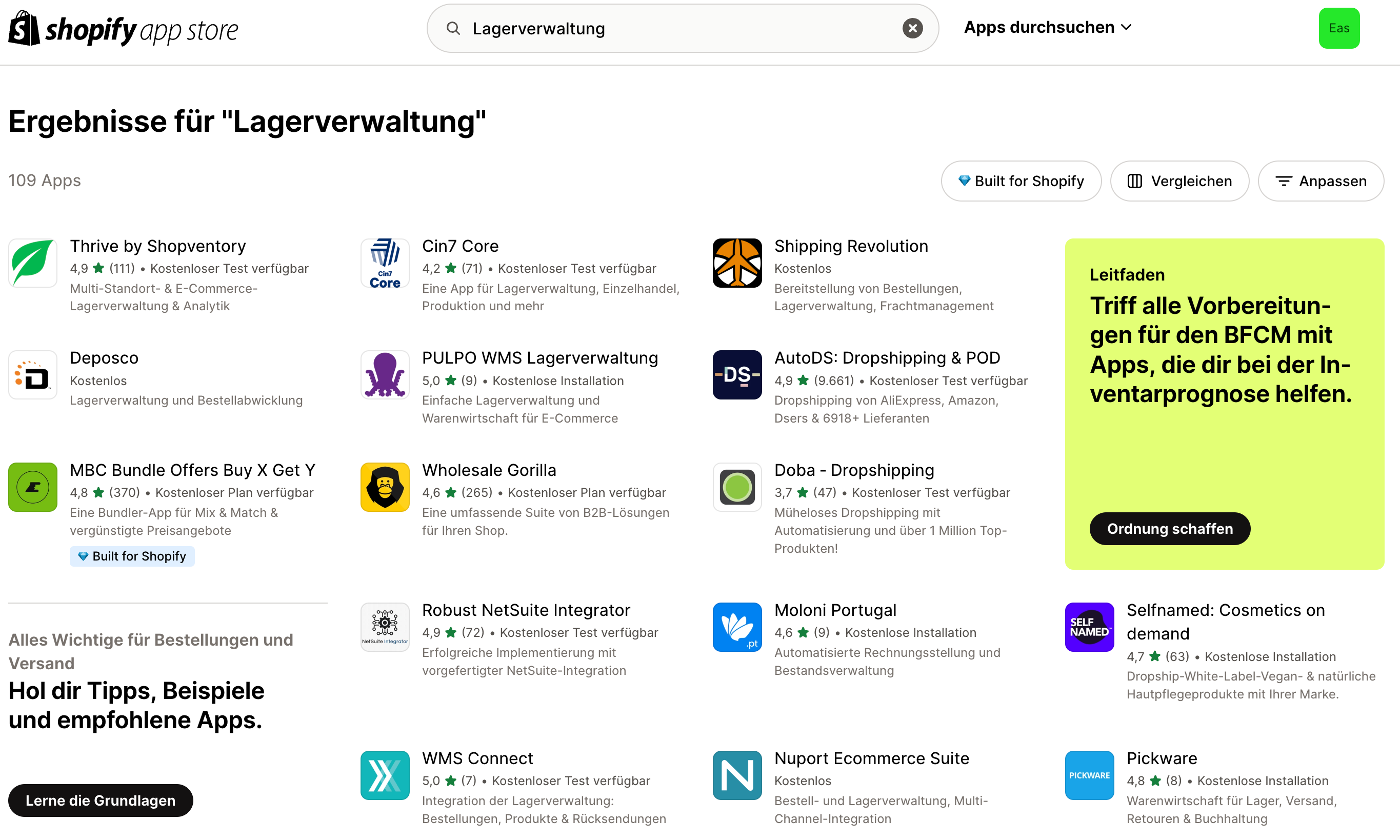Expand search results filter via Anpassen
Viewport: 1400px width, 840px height.
[x=1321, y=181]
